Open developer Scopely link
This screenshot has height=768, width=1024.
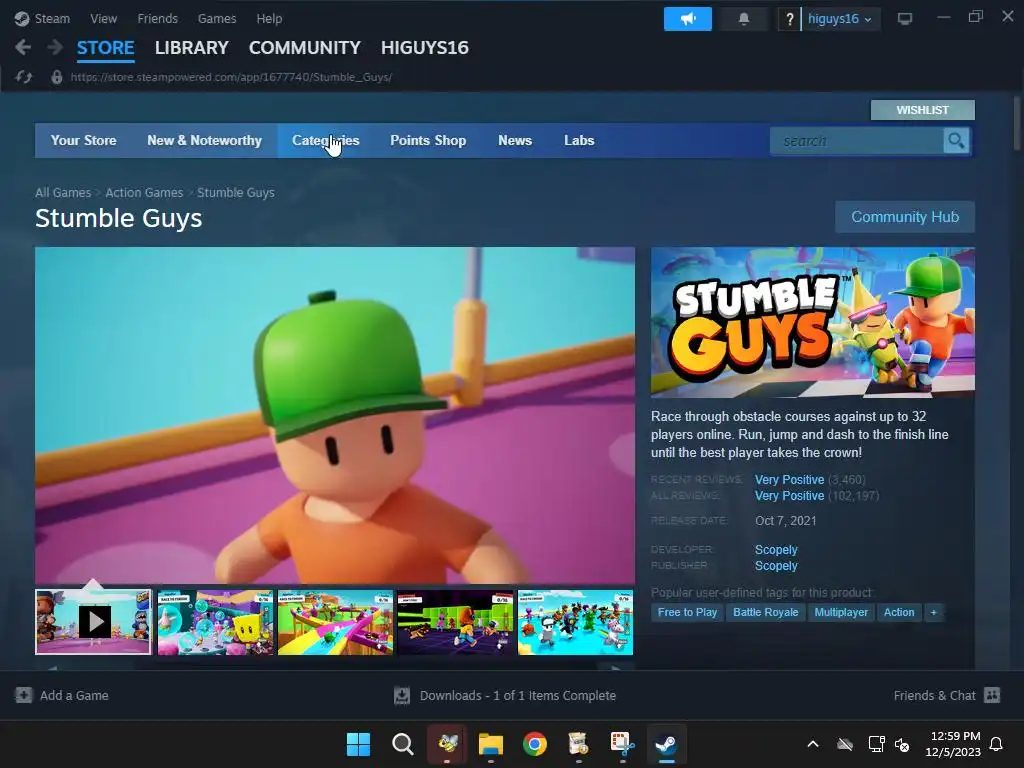[x=776, y=550]
